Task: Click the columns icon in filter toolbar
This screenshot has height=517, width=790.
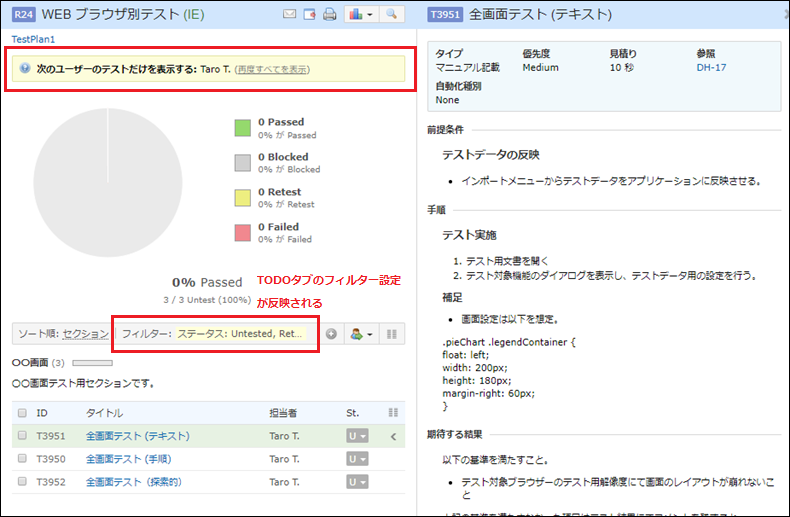Action: click(x=392, y=334)
